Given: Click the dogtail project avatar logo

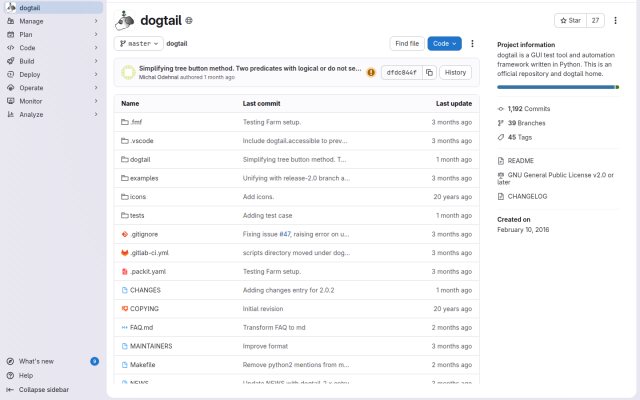Looking at the screenshot, I should [124, 20].
